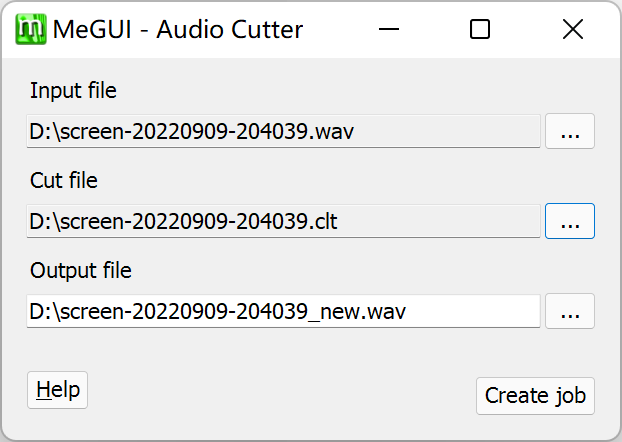Click the "Input file" label
The height and width of the screenshot is (442, 622).
[73, 91]
